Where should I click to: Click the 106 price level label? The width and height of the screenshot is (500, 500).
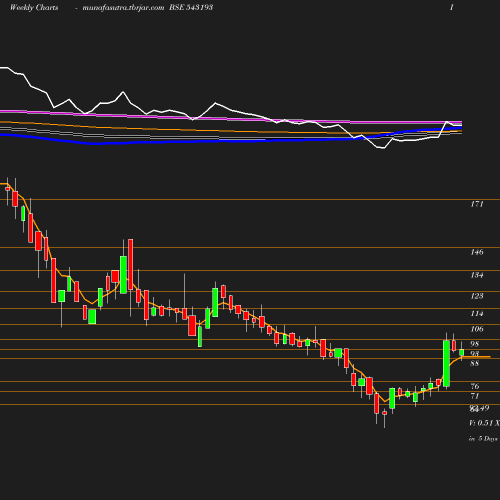[x=477, y=329]
